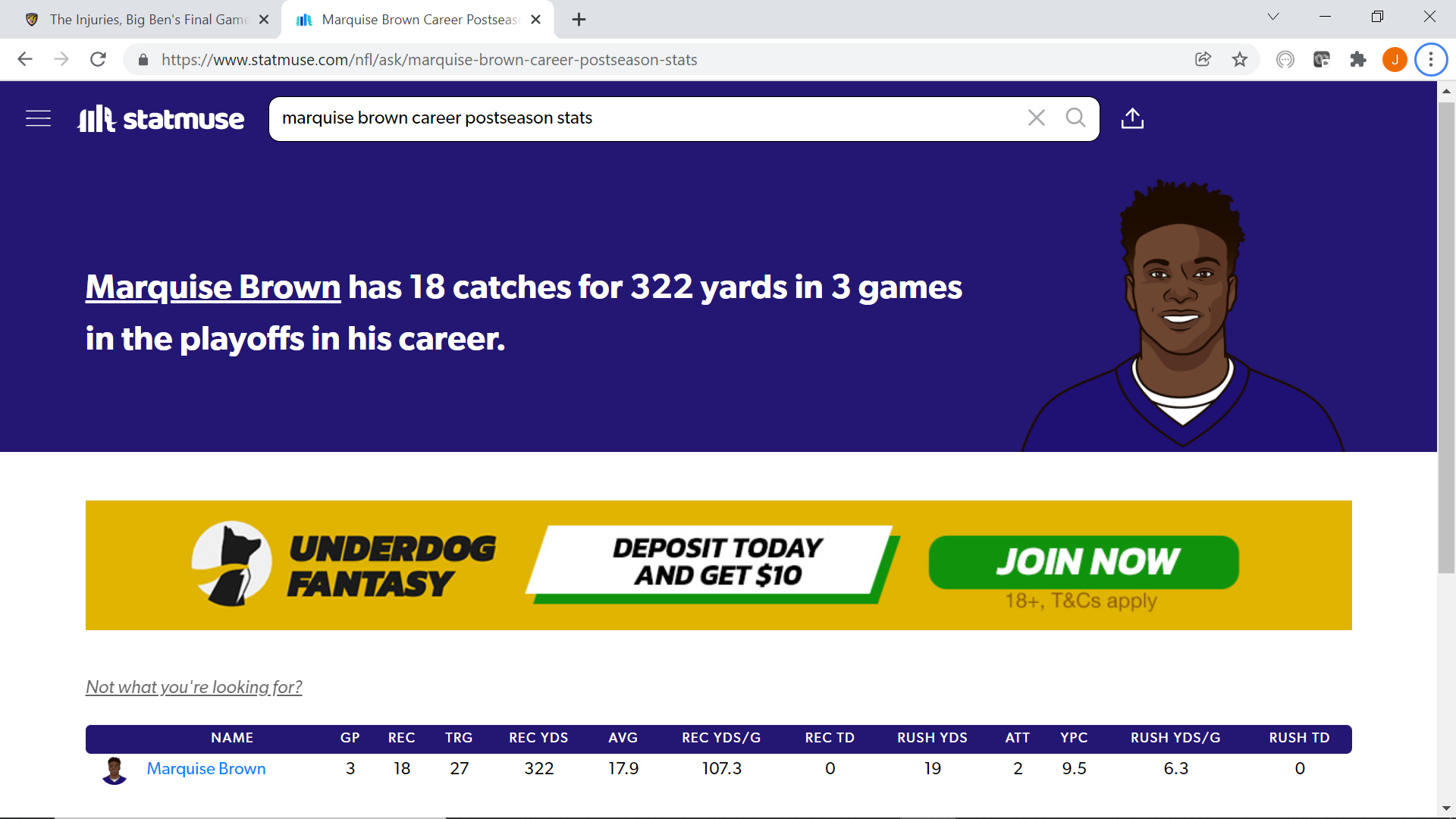This screenshot has height=819, width=1456.
Task: Click the scrollbar down arrow
Action: [x=1446, y=808]
